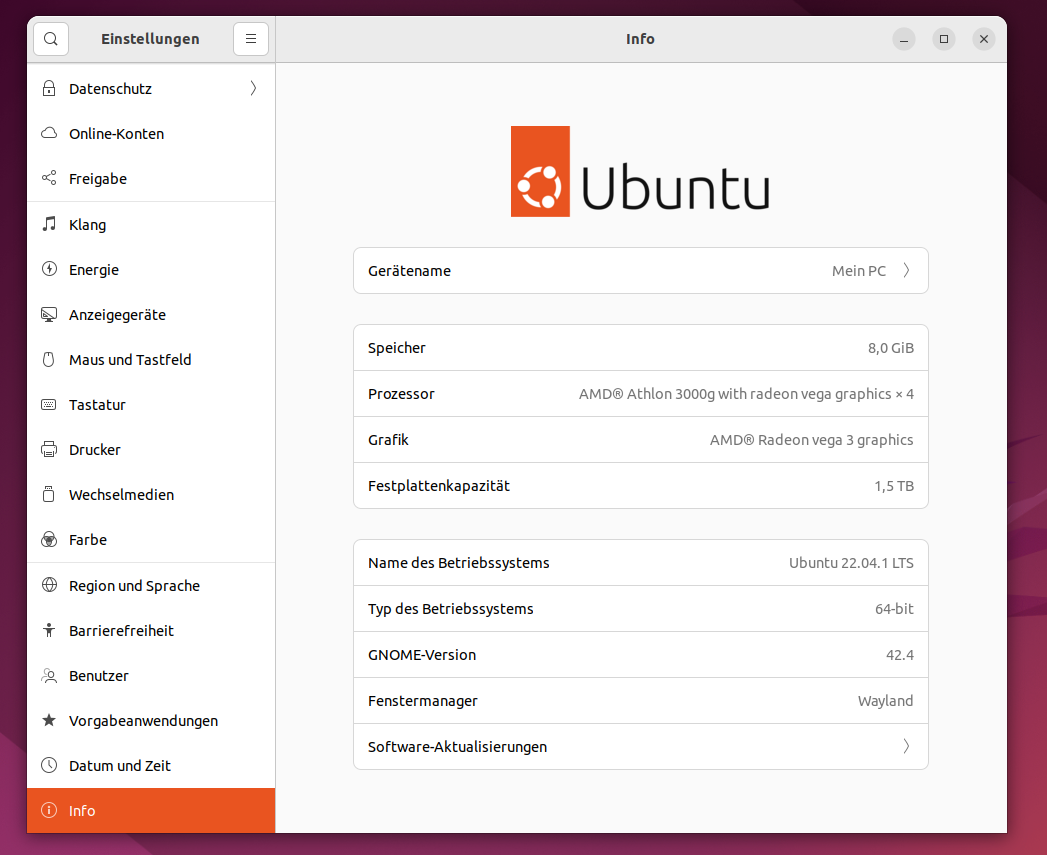Click the Datum und Zeit clock icon
1047x855 pixels.
(49, 765)
